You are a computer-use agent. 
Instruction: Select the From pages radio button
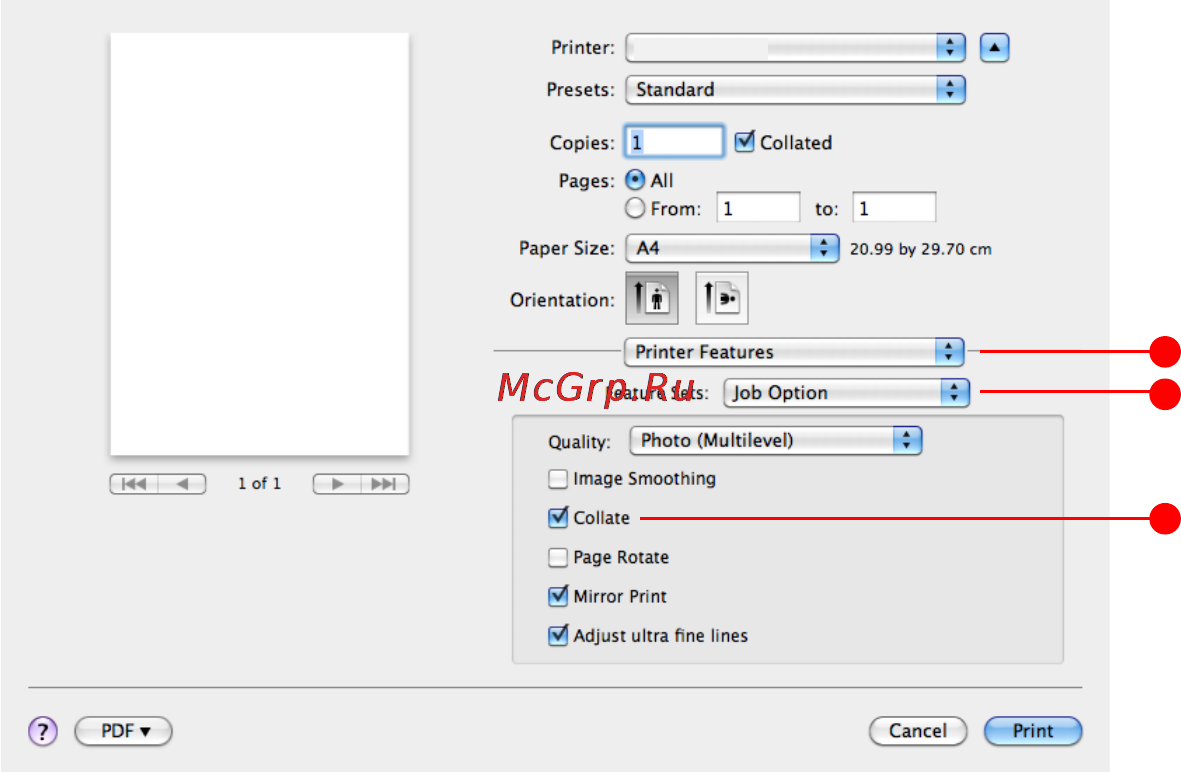(x=635, y=208)
